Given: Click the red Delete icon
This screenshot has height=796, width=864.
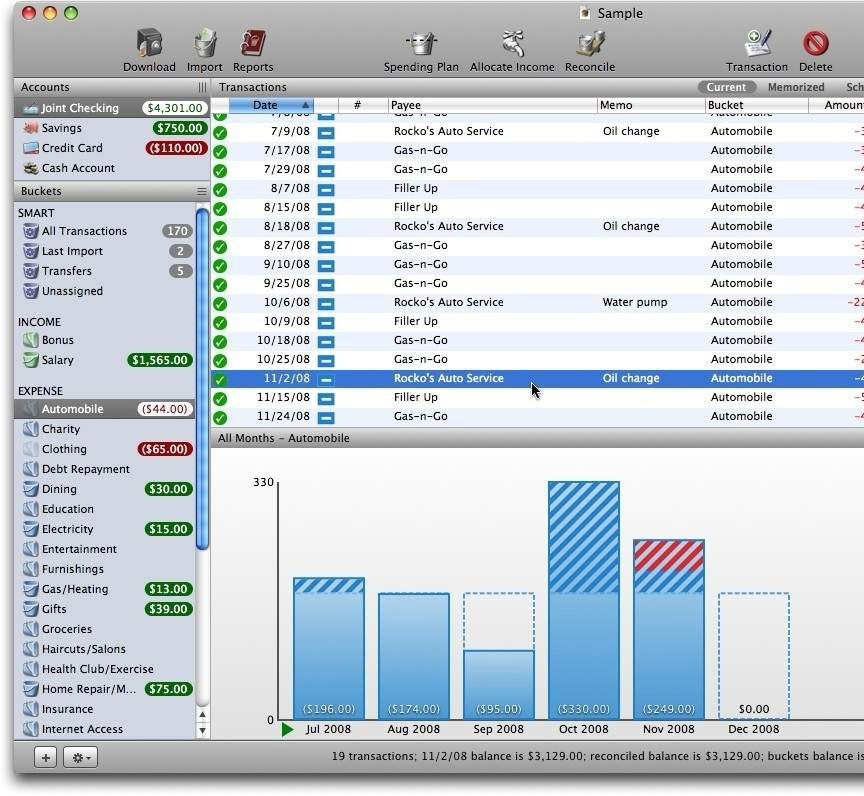Looking at the screenshot, I should (x=816, y=45).
